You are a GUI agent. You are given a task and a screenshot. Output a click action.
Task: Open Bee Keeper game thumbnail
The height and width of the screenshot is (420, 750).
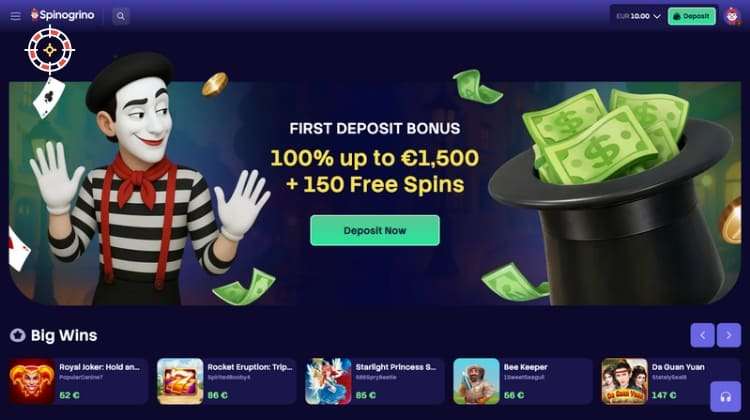(x=476, y=381)
